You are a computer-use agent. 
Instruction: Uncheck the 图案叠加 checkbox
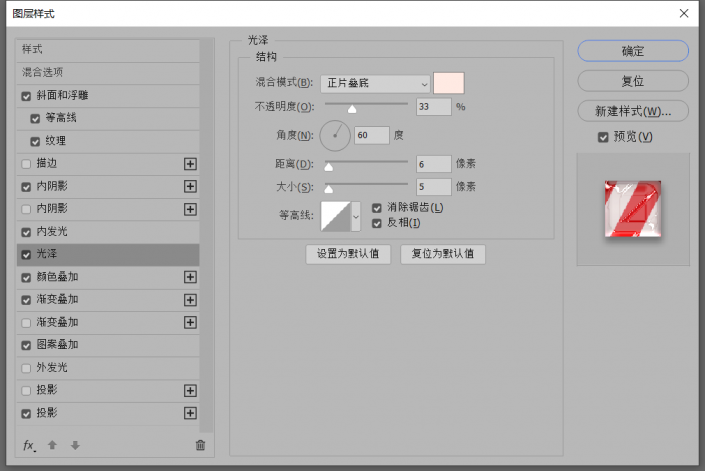(x=26, y=345)
